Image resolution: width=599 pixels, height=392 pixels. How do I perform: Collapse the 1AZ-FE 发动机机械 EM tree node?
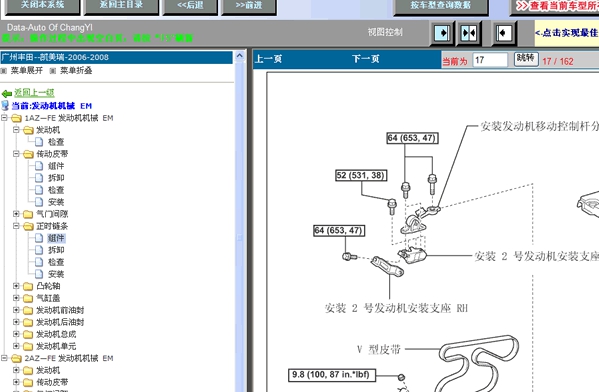click(x=5, y=118)
